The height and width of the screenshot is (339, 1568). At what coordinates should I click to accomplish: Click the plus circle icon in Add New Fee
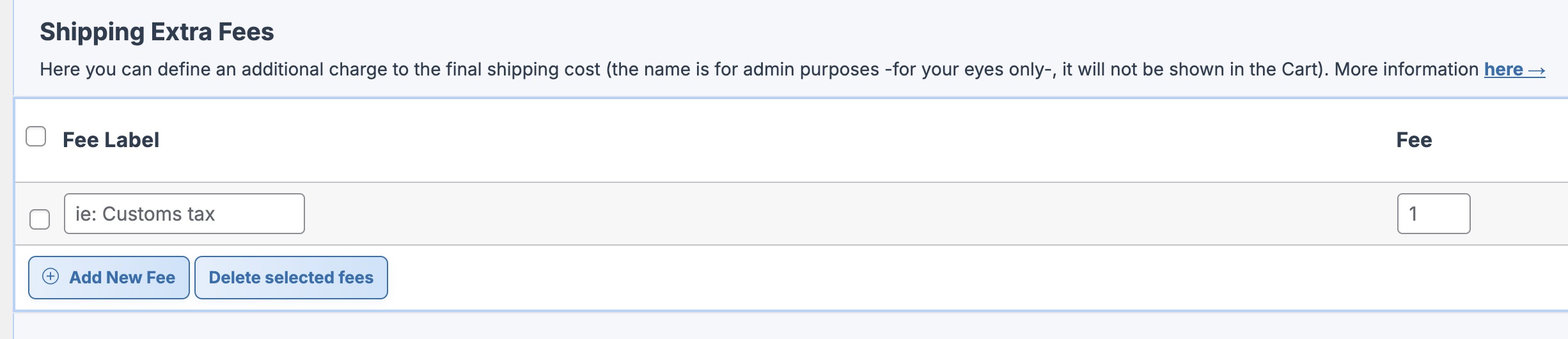click(51, 276)
